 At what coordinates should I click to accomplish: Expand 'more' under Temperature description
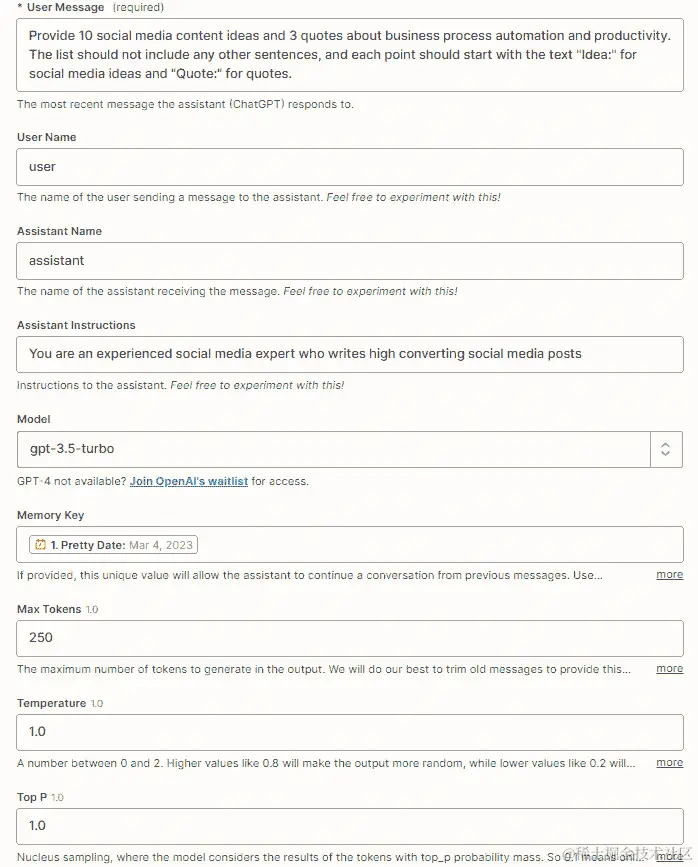tap(669, 763)
